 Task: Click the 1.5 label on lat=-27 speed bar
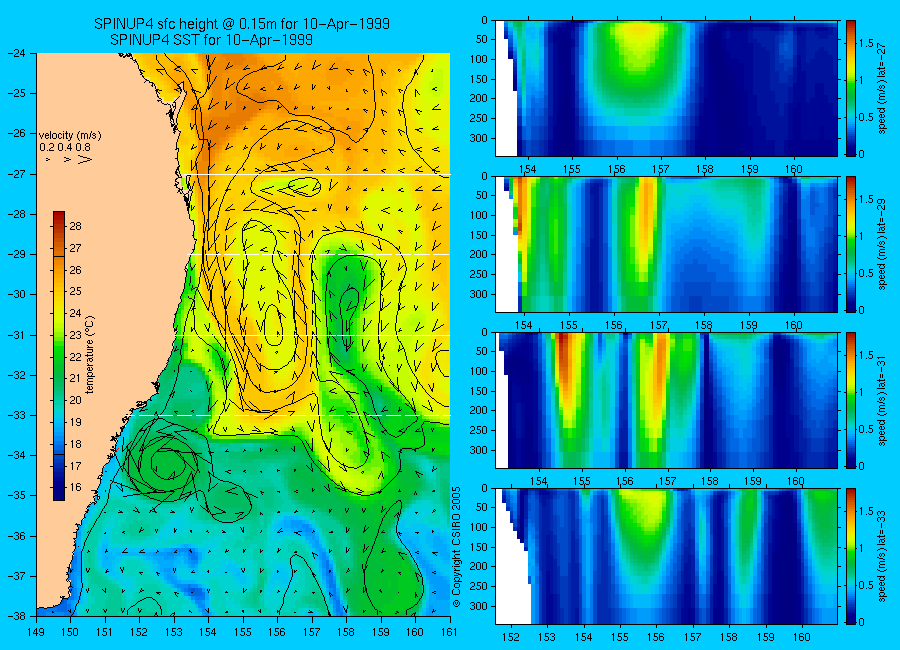866,44
